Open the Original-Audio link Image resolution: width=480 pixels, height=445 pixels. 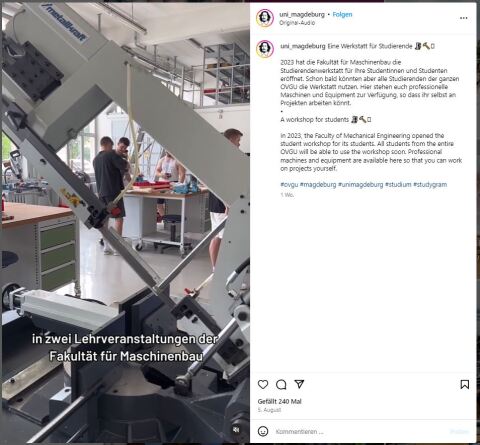pyautogui.click(x=297, y=23)
